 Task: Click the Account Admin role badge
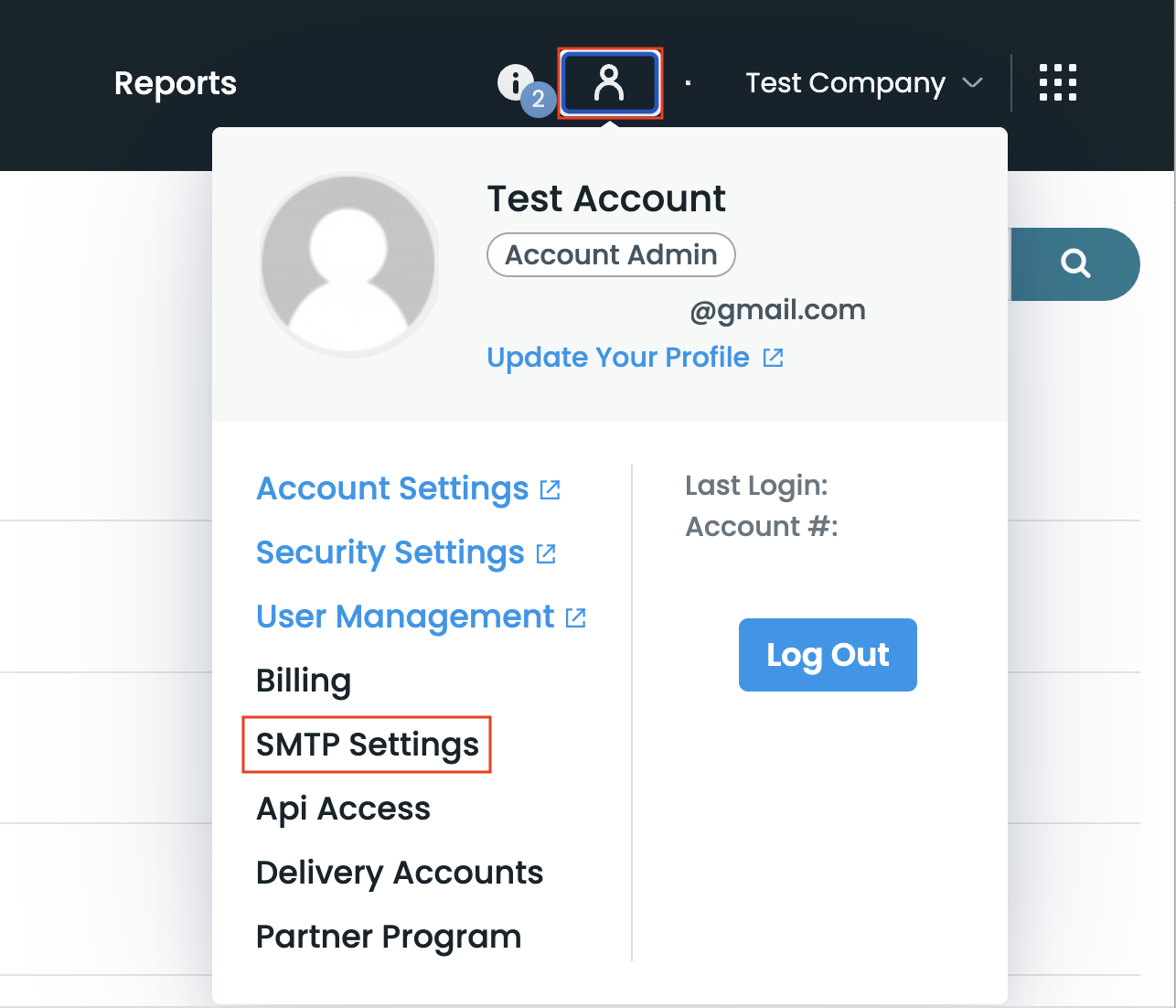[611, 254]
